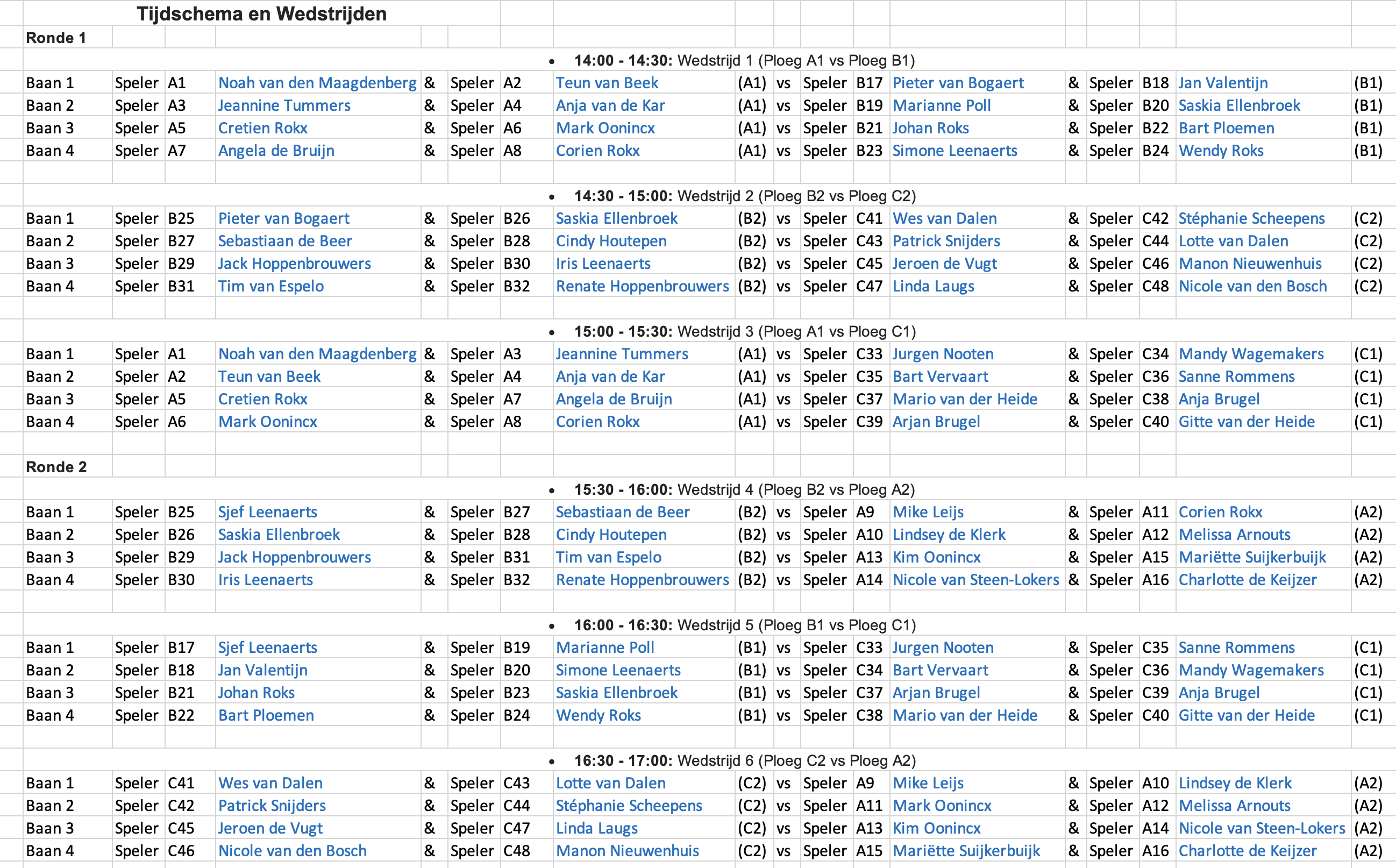Select the cell containing 'B17' in Wedstrijd 5
This screenshot has width=1396, height=868.
181,648
